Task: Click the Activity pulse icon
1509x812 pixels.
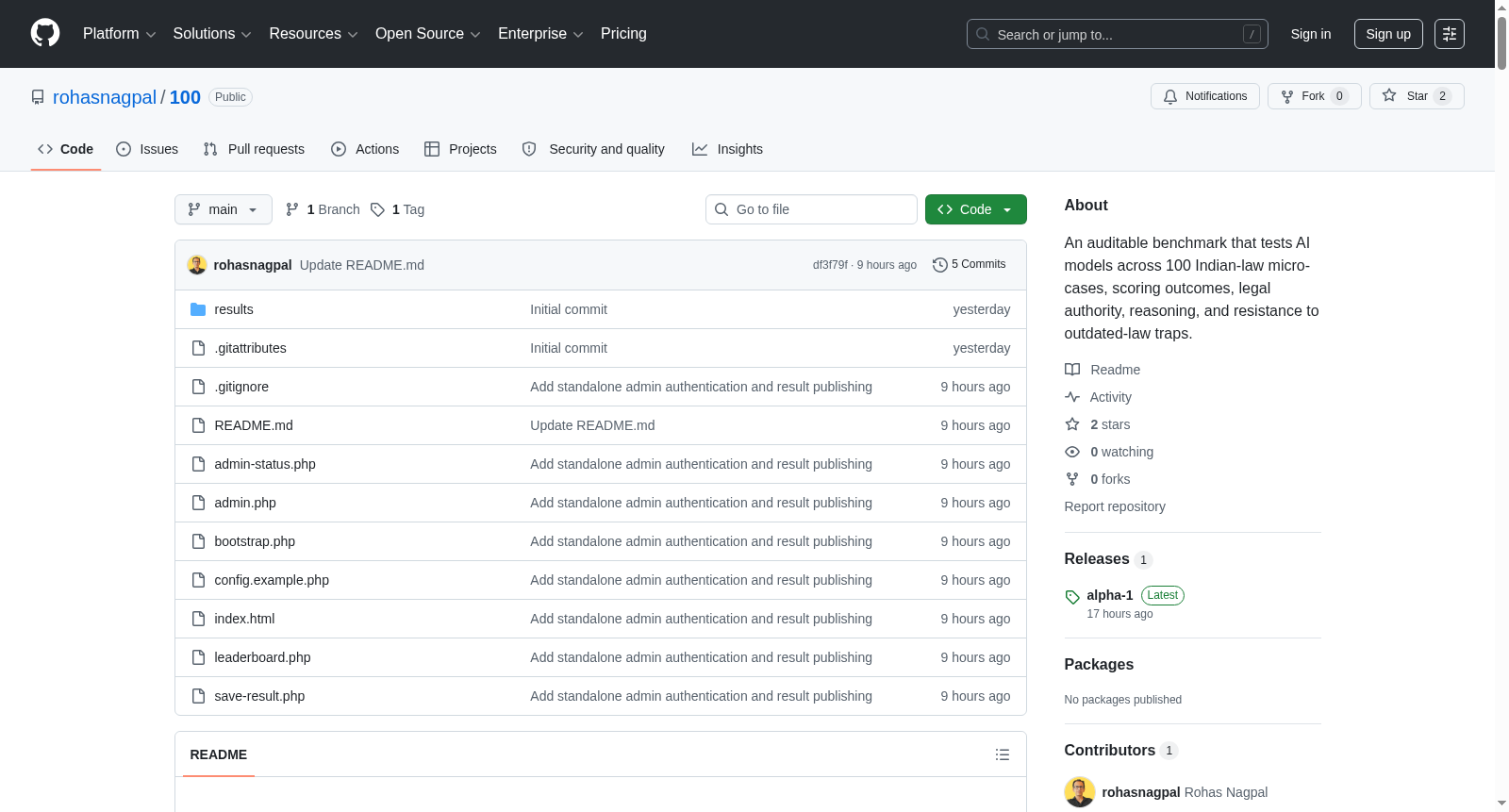Action: (x=1072, y=397)
